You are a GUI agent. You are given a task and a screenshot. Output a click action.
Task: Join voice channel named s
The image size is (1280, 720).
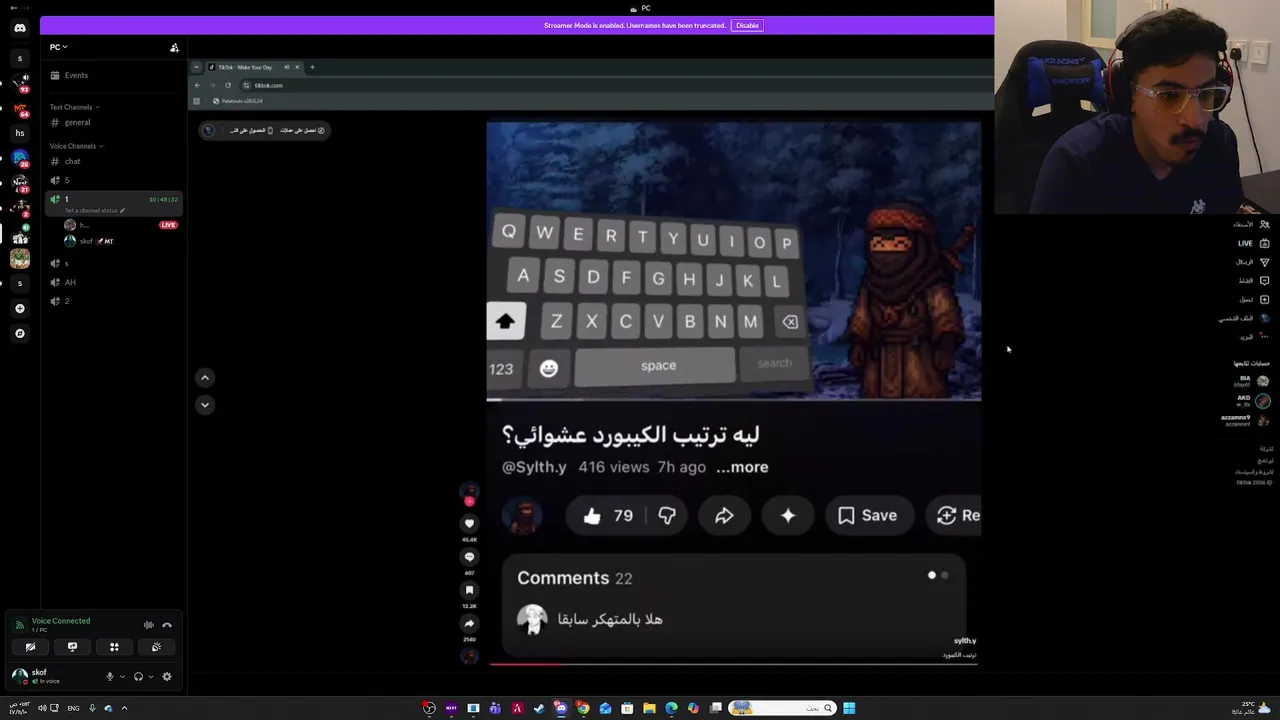[x=112, y=263]
